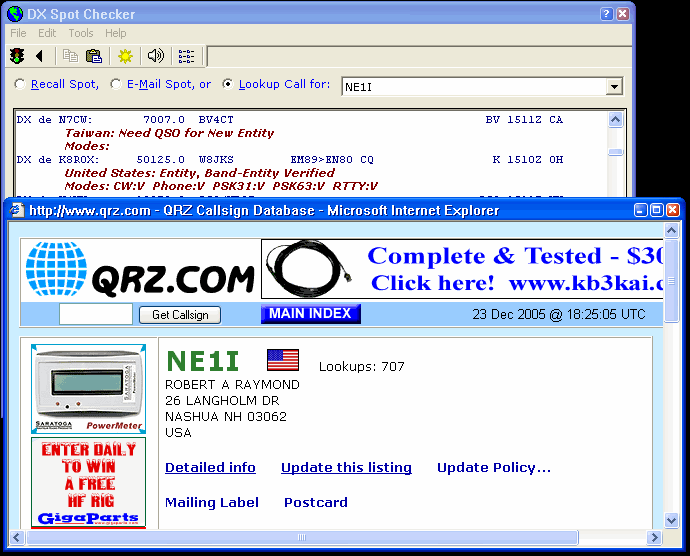This screenshot has width=690, height=556.
Task: Close the DX Spot Checker window
Action: [623, 14]
